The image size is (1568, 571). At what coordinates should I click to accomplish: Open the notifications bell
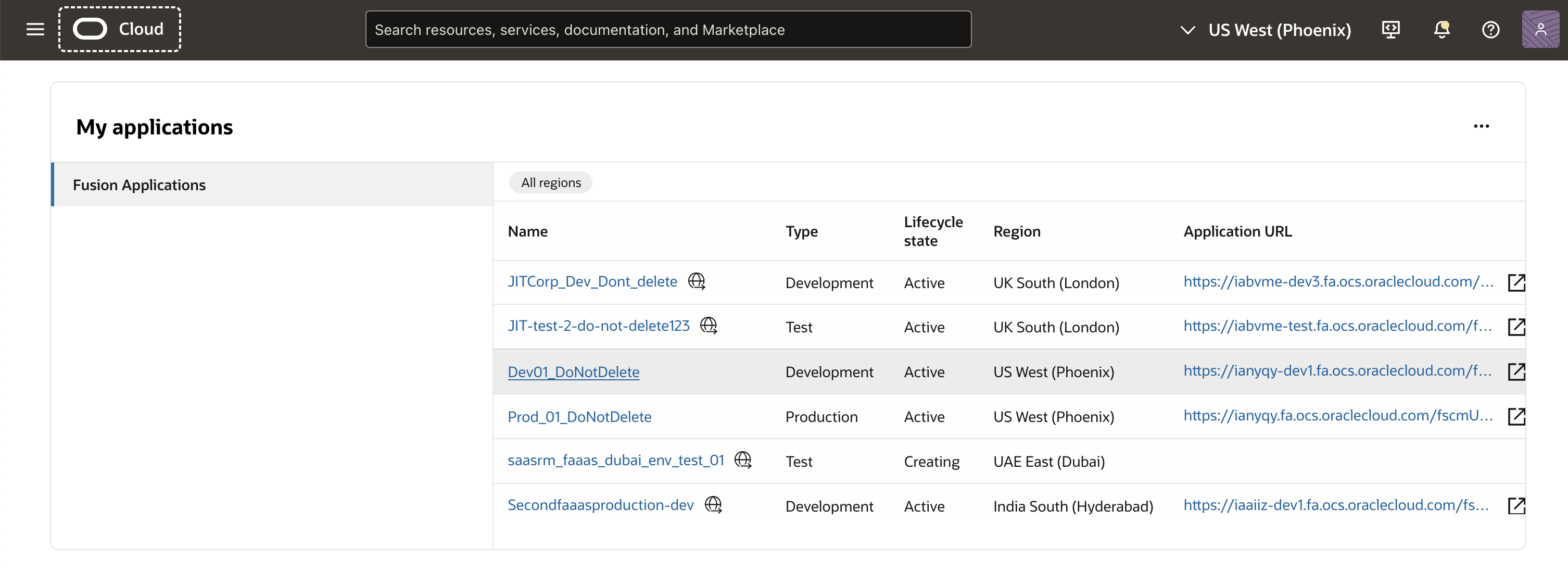coord(1441,29)
